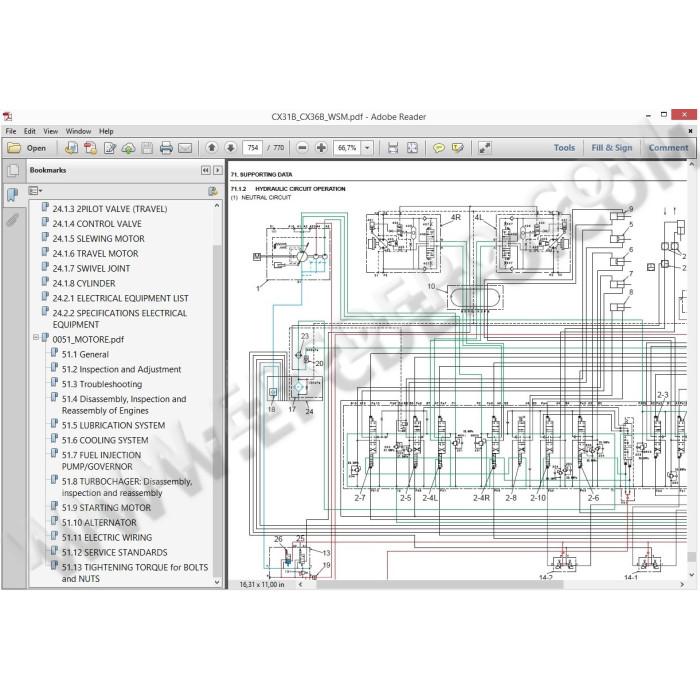Open the Window menu

pyautogui.click(x=78, y=131)
